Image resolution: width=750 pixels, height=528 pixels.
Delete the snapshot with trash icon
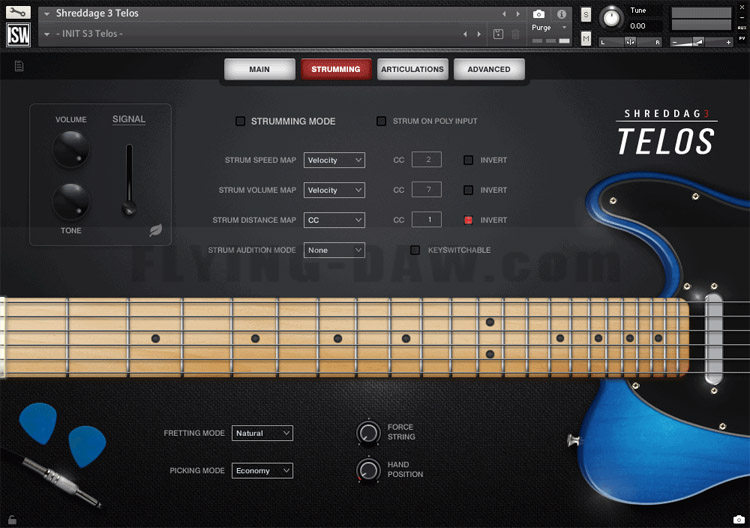pos(516,34)
